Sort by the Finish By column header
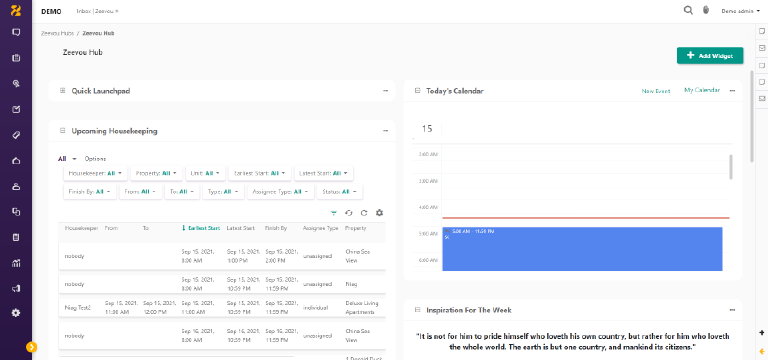Image resolution: width=768 pixels, height=360 pixels. [x=276, y=228]
